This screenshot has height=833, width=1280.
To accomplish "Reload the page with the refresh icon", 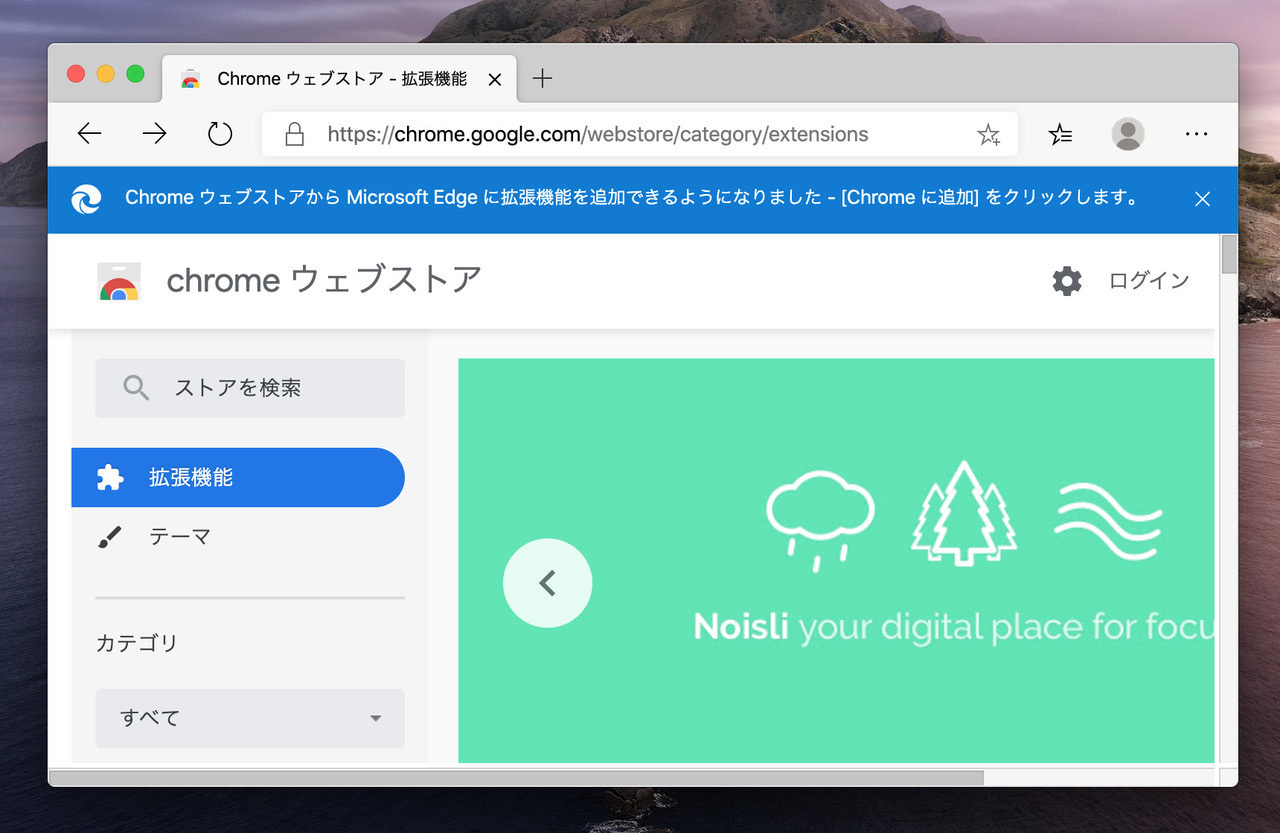I will point(220,134).
